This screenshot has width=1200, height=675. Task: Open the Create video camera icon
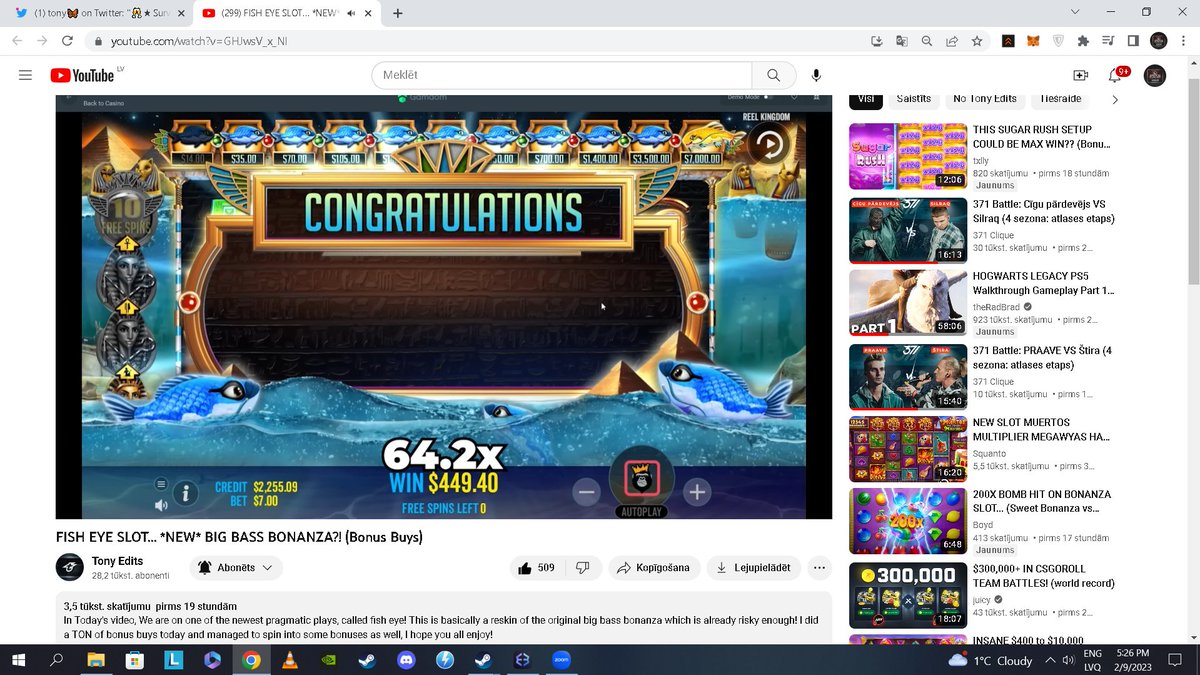tap(1080, 75)
